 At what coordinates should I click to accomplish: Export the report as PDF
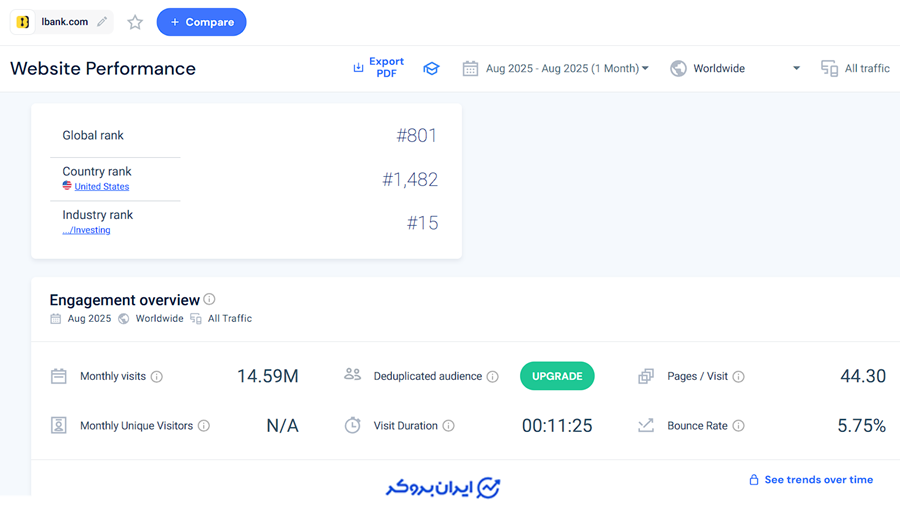[378, 68]
